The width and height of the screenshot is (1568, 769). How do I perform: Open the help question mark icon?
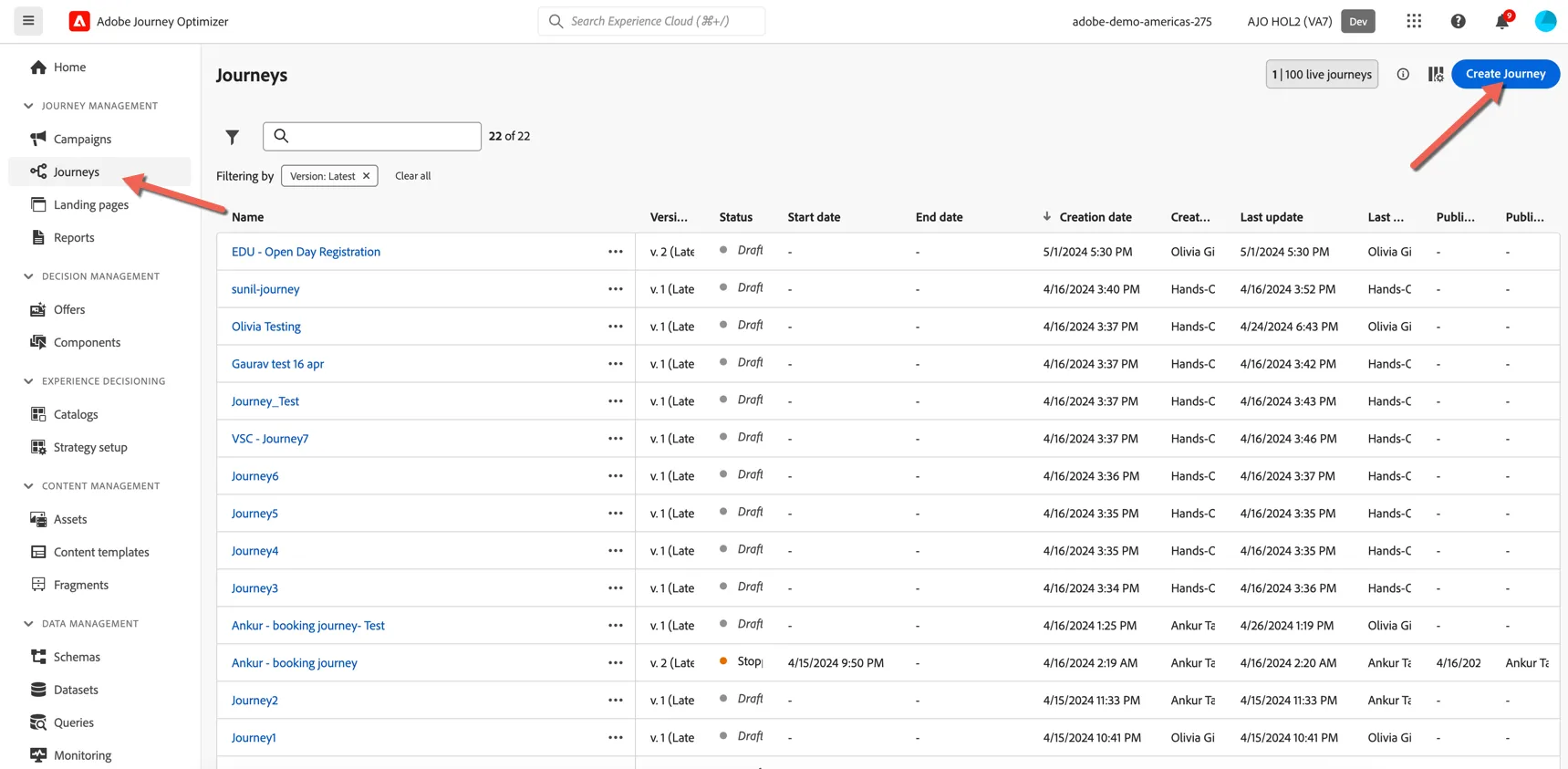[x=1458, y=21]
